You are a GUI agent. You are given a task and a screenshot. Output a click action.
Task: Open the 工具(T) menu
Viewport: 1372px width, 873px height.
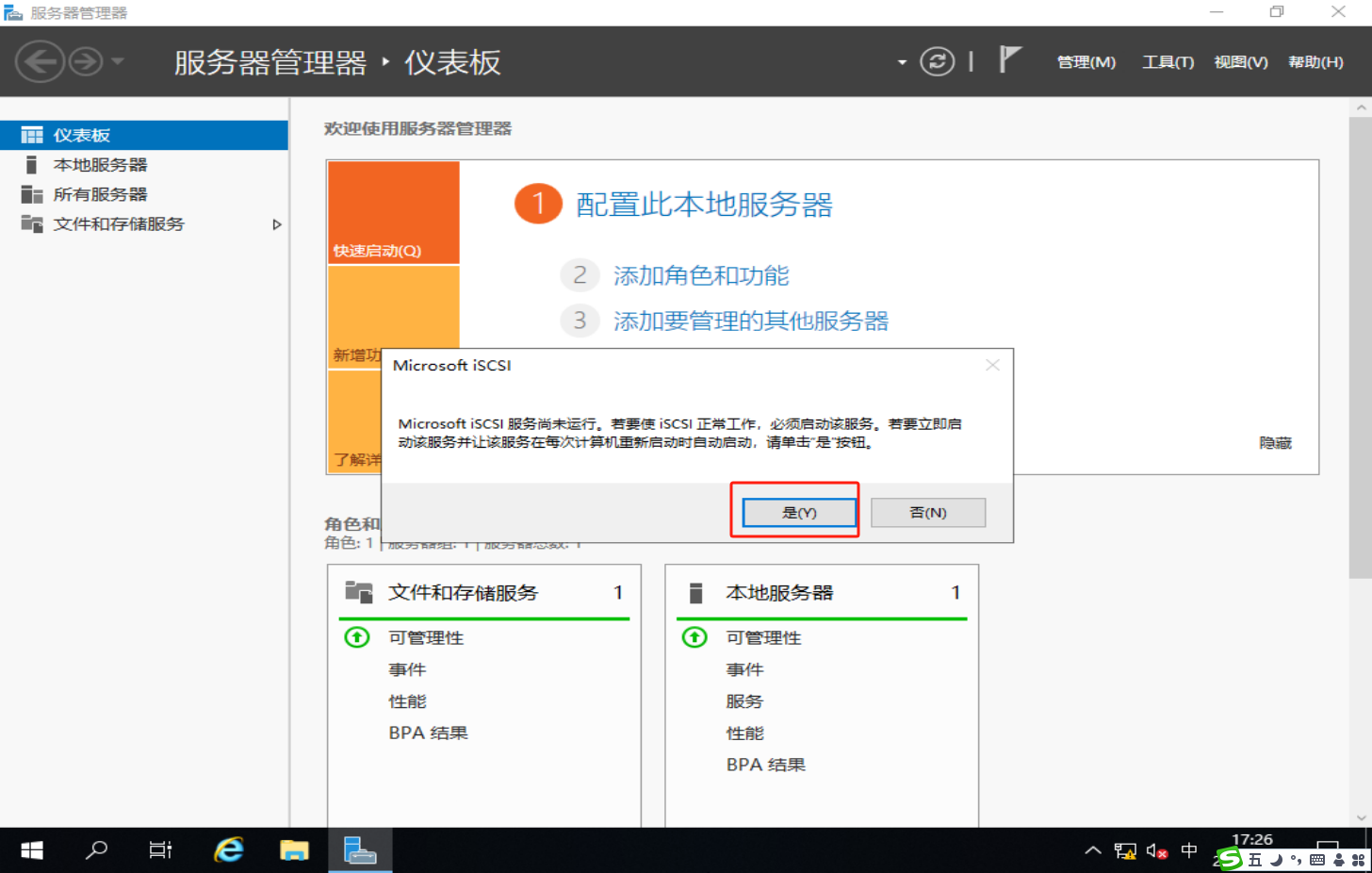1168,62
